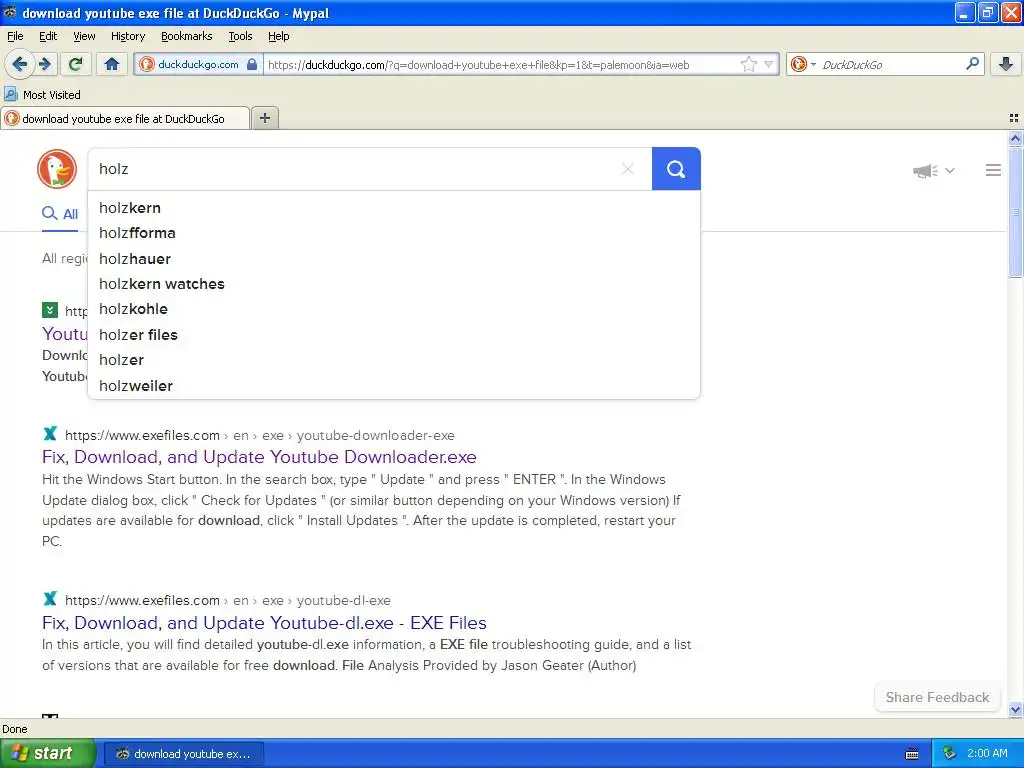This screenshot has width=1024, height=768.
Task: Open the View menu
Action: tap(84, 36)
